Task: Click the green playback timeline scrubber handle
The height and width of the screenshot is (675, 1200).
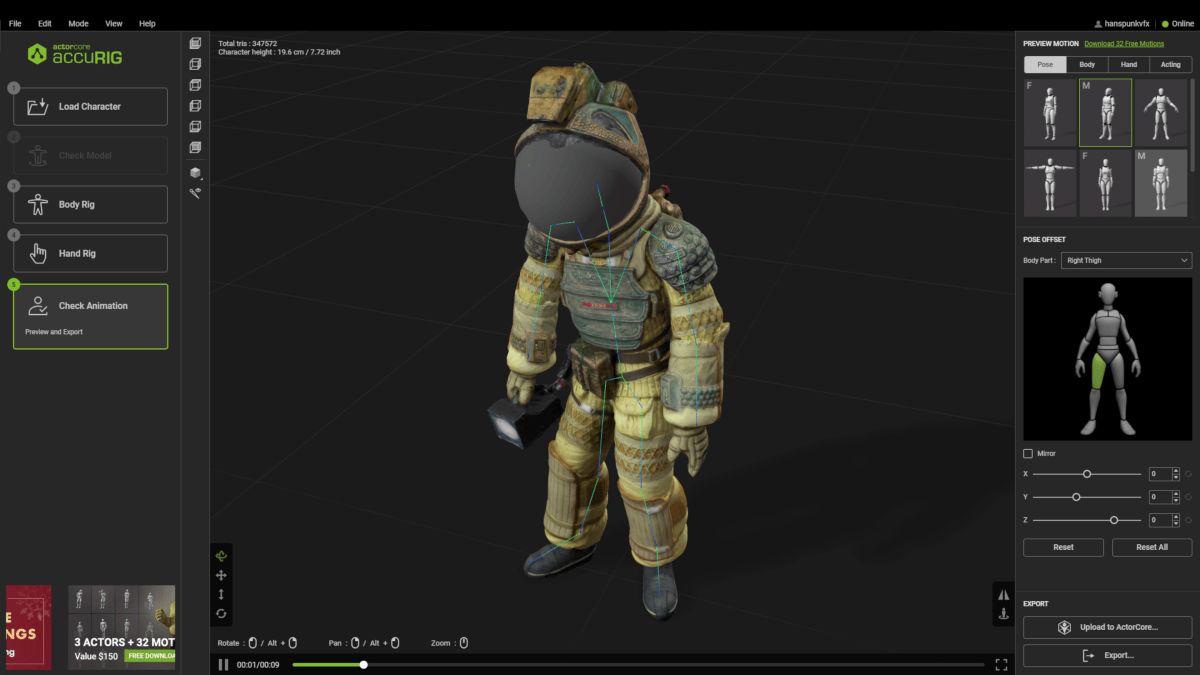Action: 364,664
